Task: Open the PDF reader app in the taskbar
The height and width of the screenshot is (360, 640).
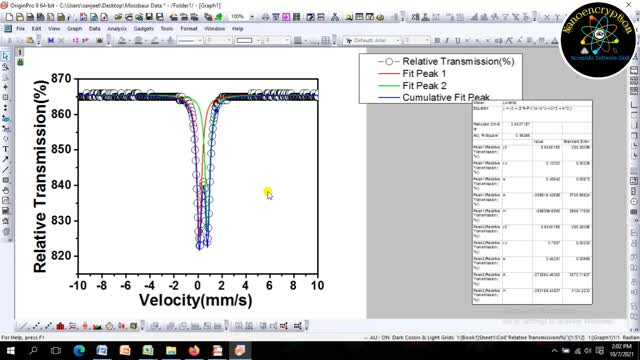Action: pos(217,350)
